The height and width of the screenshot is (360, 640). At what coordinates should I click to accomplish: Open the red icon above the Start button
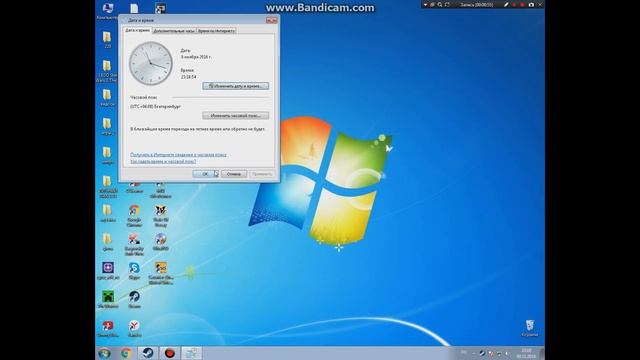point(108,329)
